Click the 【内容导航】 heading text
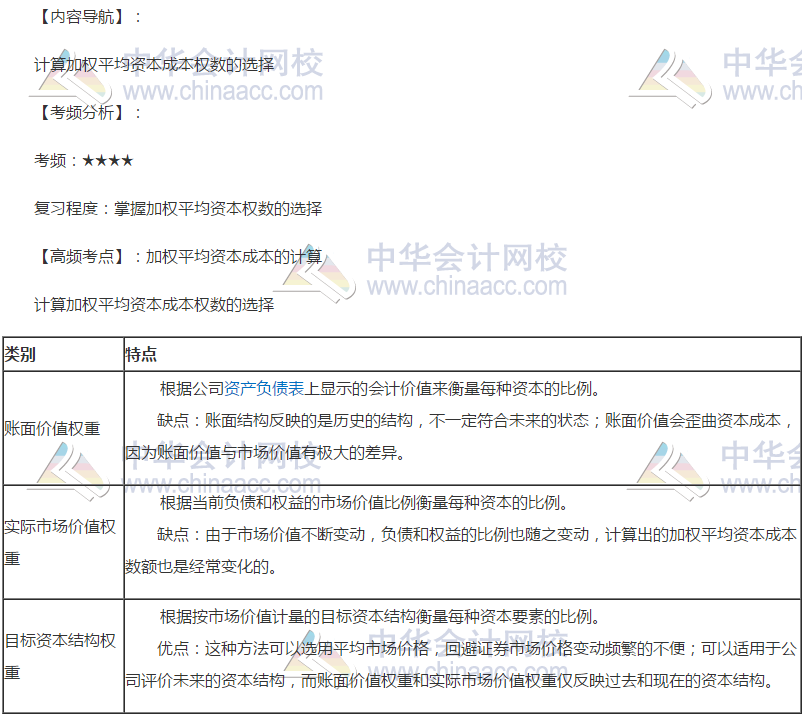This screenshot has width=805, height=720. click(80, 17)
